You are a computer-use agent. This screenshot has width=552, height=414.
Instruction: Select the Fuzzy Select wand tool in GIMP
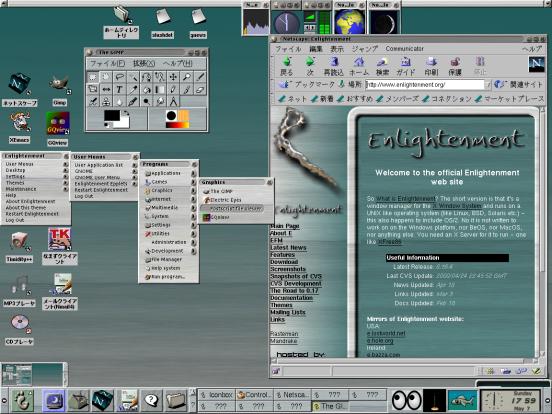click(x=133, y=77)
